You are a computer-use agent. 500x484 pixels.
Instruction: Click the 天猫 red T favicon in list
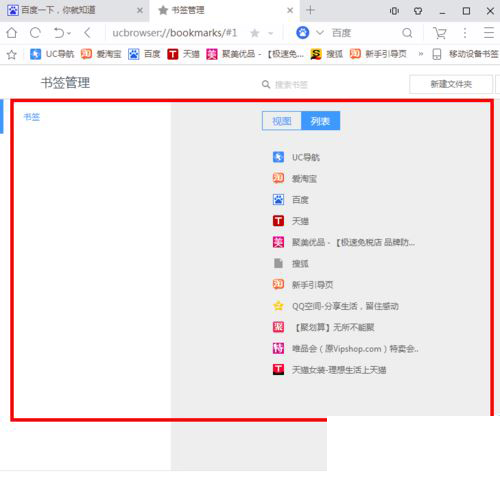278,221
